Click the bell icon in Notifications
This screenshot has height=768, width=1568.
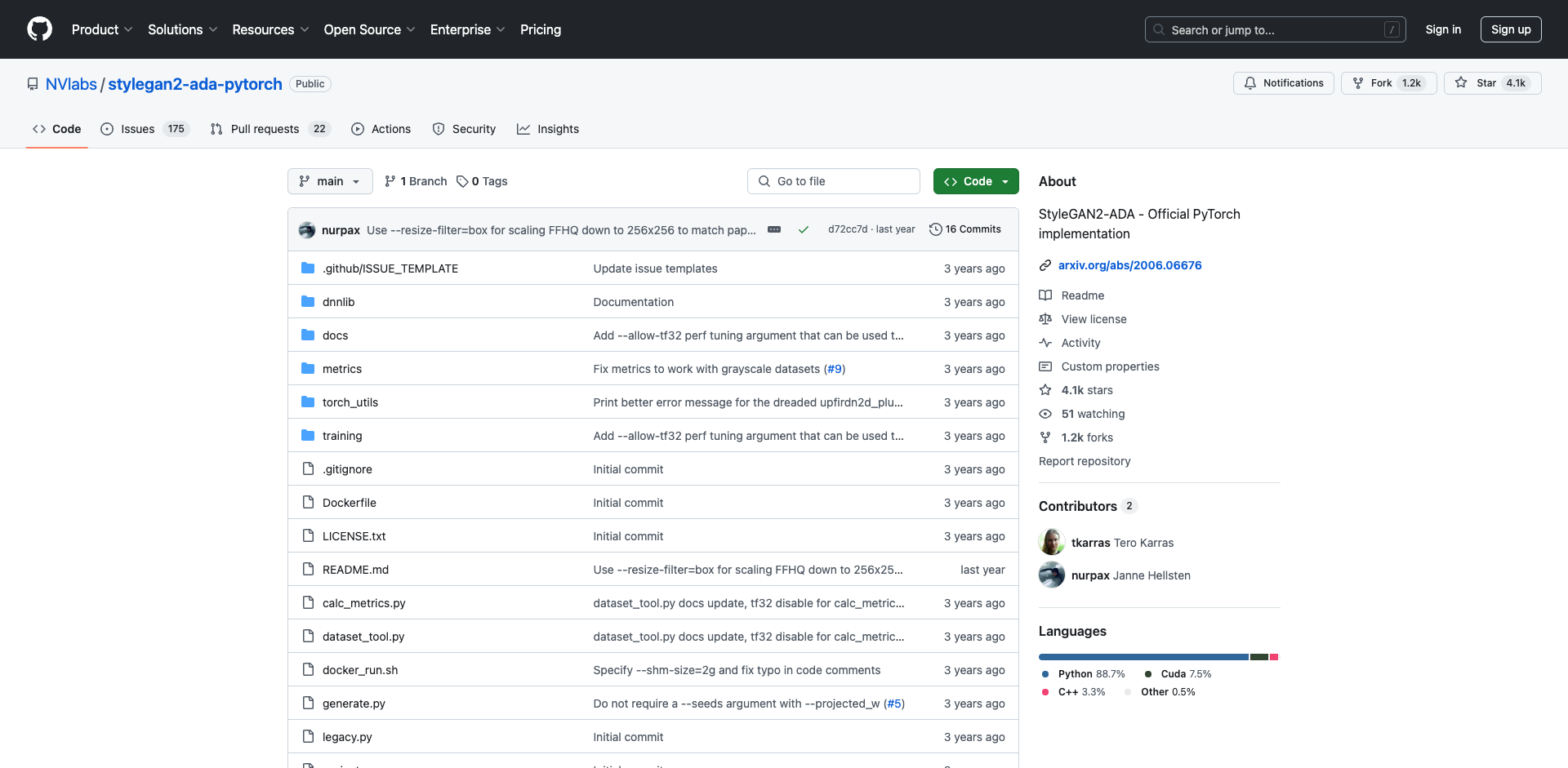[1250, 83]
